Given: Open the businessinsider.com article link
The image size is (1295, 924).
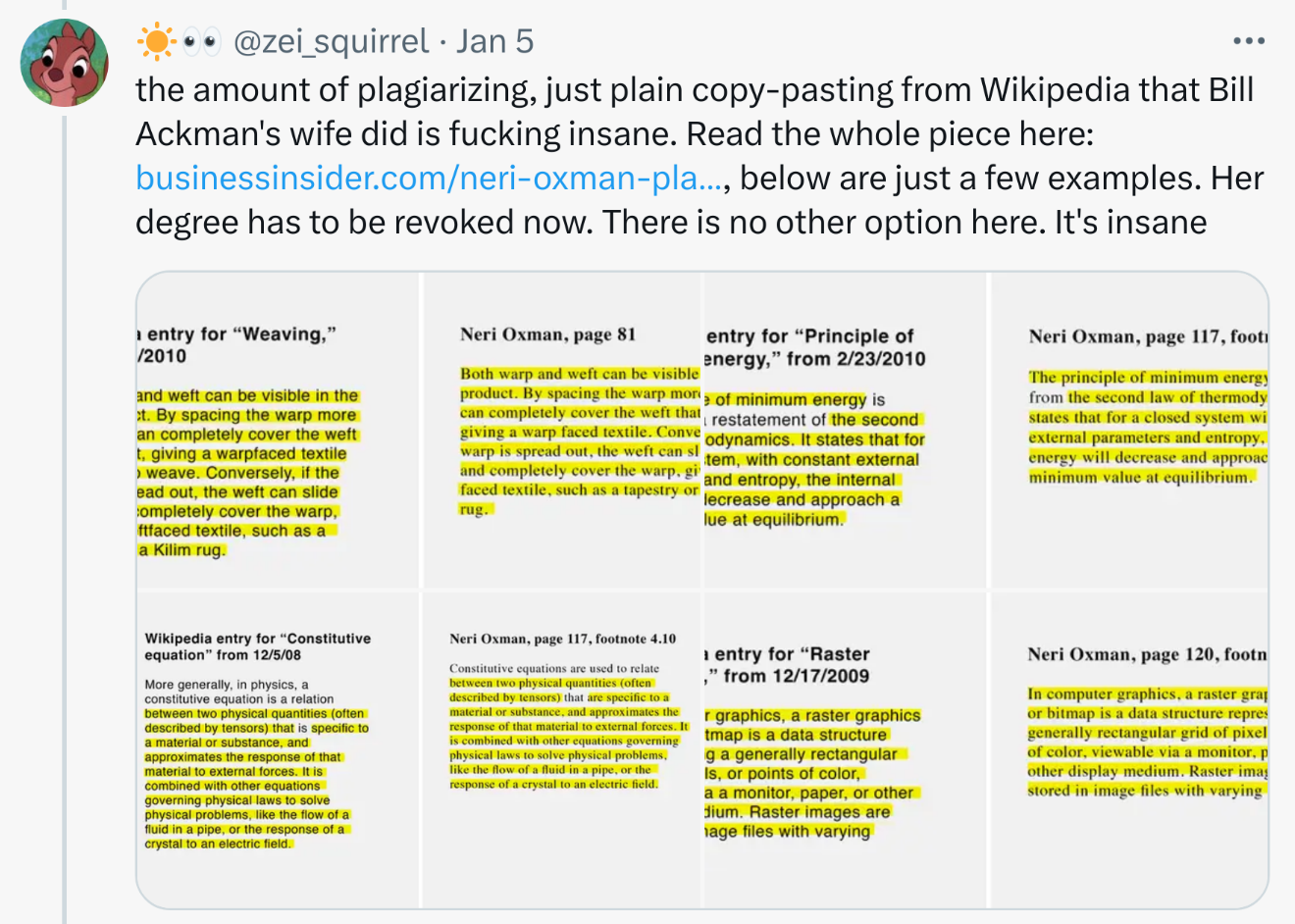Looking at the screenshot, I should pyautogui.click(x=429, y=178).
